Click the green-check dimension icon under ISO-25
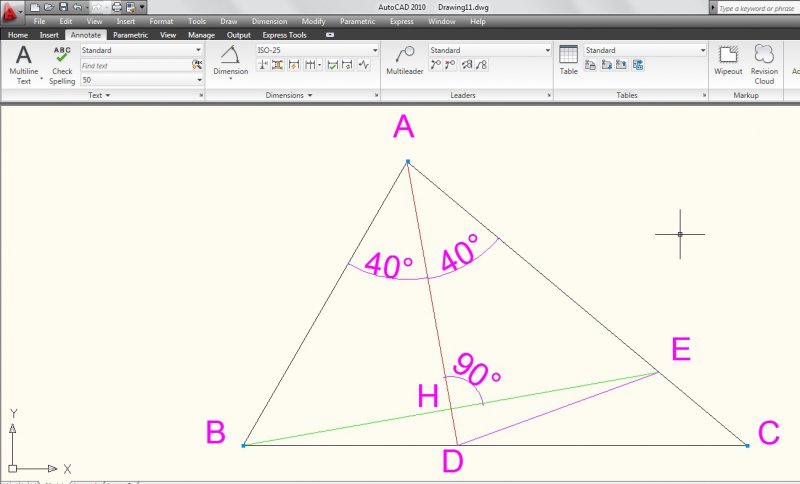Viewport: 800px width, 484px height. 333,65
